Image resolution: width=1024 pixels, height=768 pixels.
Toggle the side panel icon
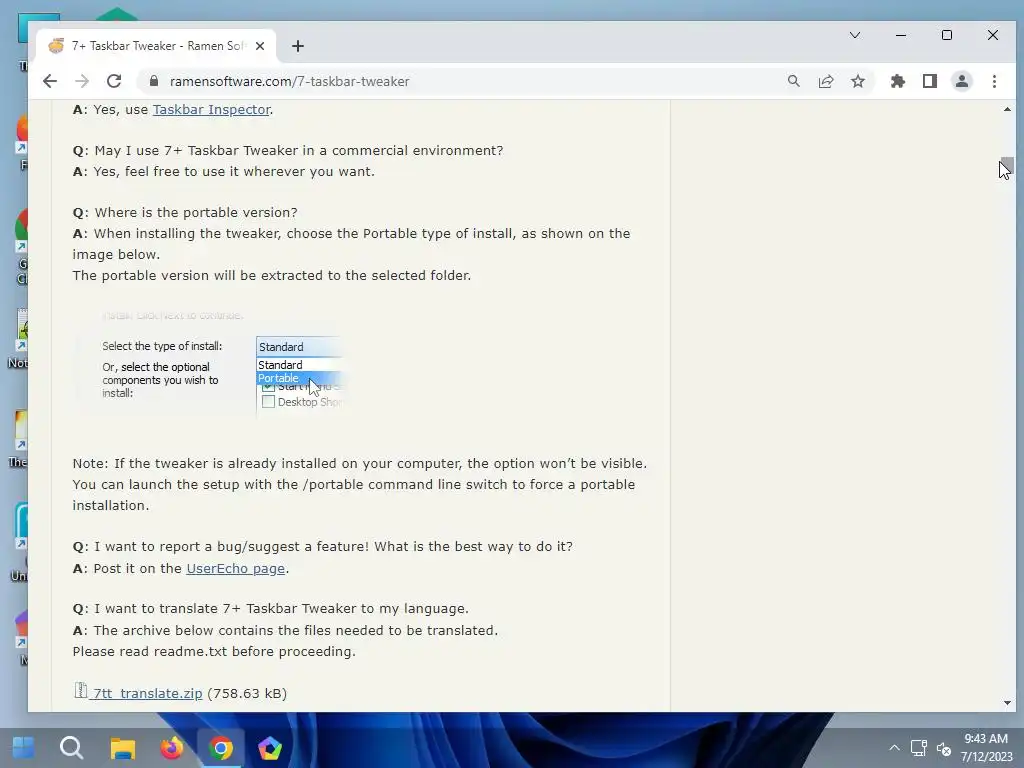click(x=930, y=81)
